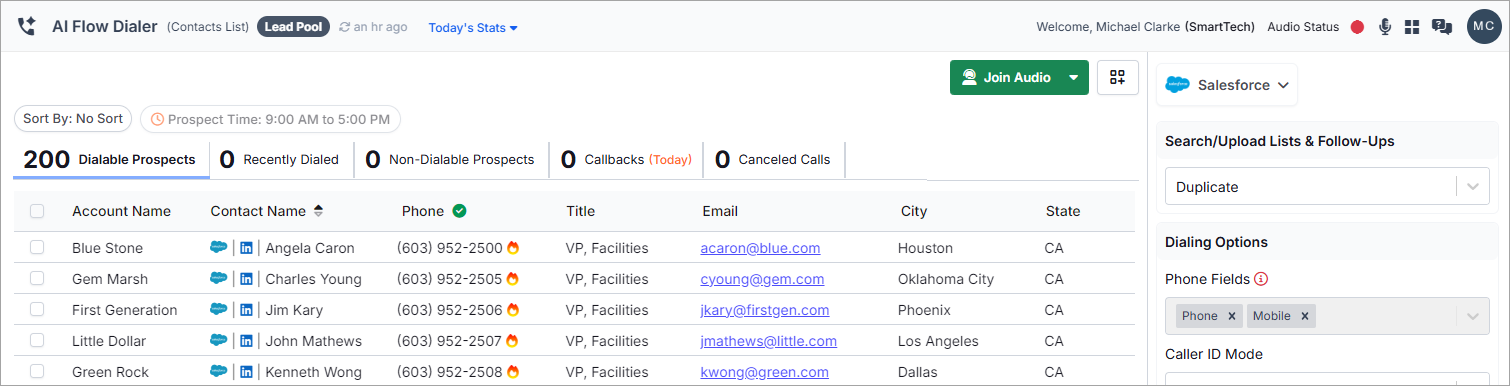Open the Join Audio dropdown arrow
The image size is (1510, 386).
tap(1074, 77)
